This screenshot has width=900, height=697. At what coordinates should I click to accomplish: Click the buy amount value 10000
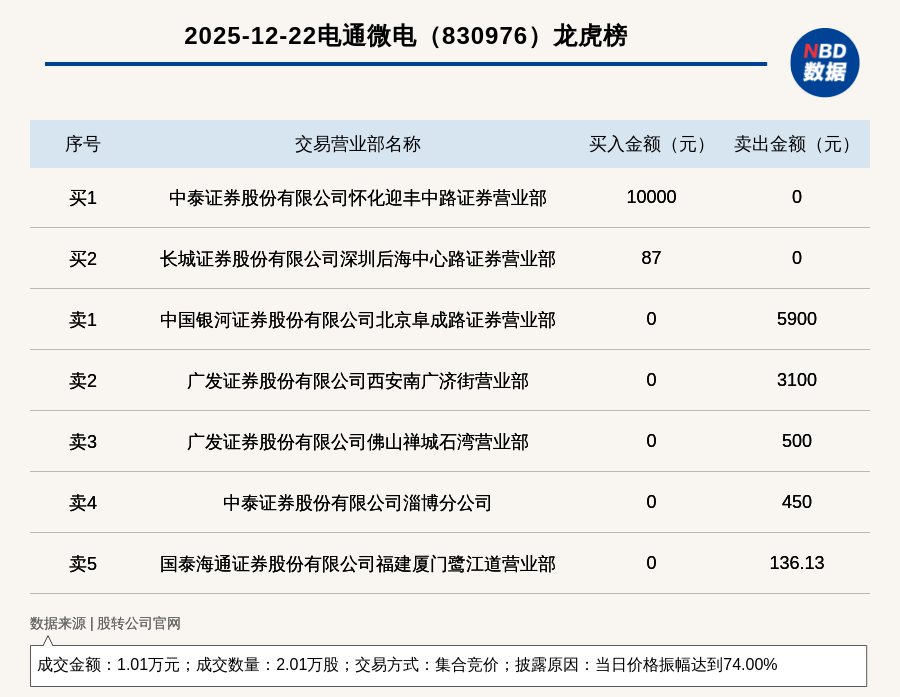651,197
